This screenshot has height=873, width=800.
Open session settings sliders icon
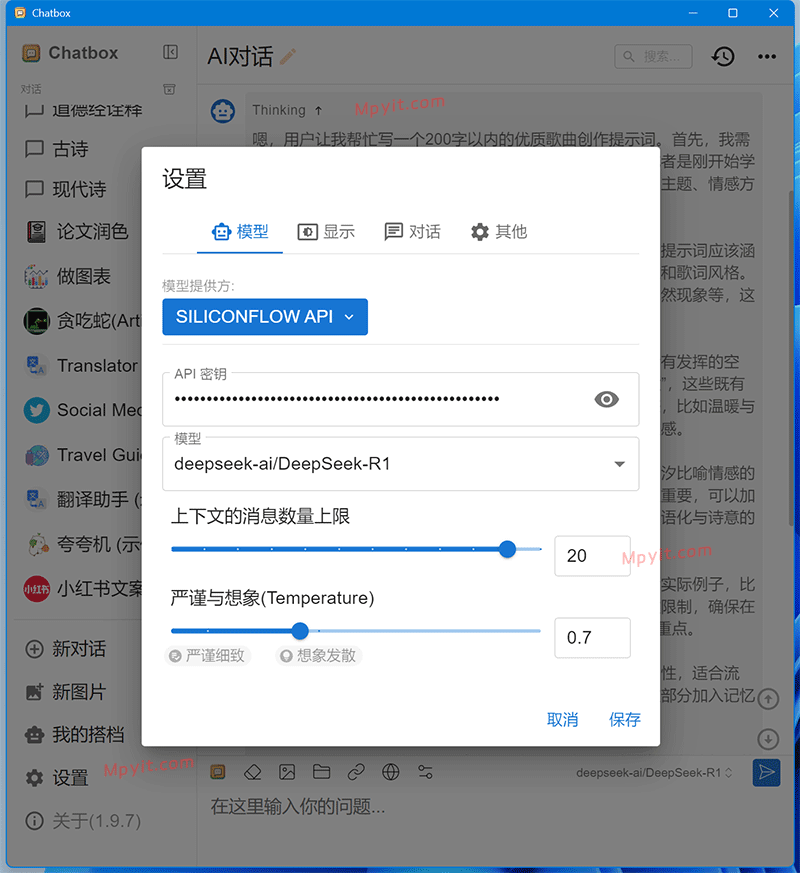point(425,772)
